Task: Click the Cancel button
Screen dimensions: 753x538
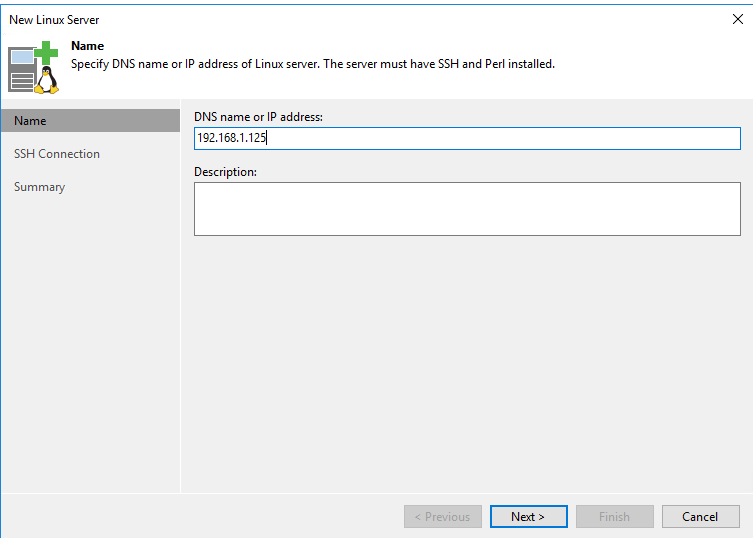Action: click(x=701, y=516)
